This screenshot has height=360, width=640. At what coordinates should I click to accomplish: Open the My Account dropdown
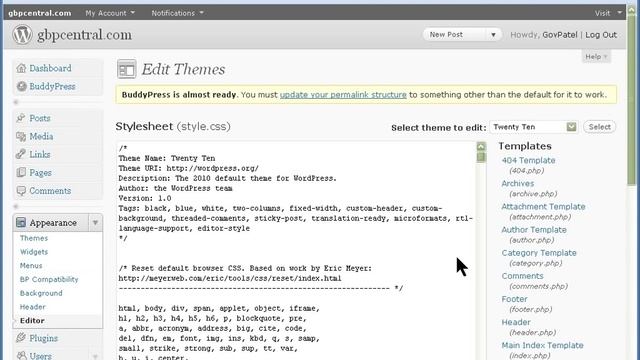pyautogui.click(x=110, y=13)
